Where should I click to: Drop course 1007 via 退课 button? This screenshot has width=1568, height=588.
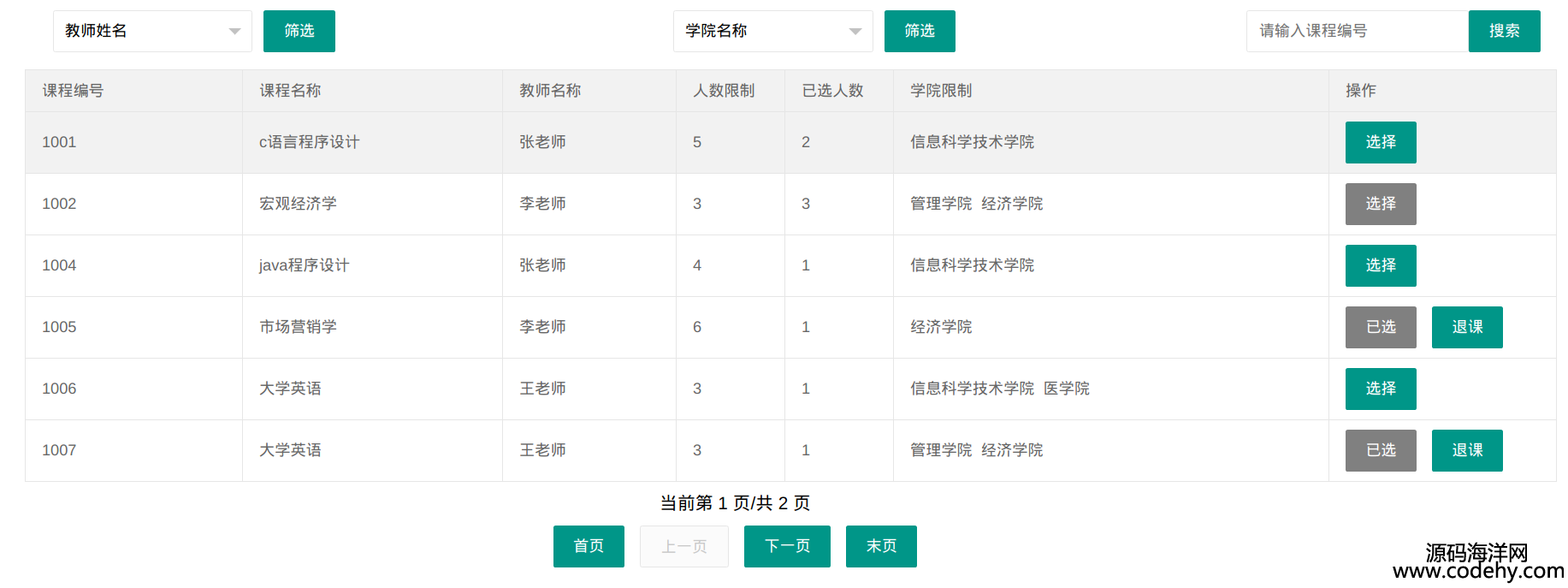coord(1466,450)
